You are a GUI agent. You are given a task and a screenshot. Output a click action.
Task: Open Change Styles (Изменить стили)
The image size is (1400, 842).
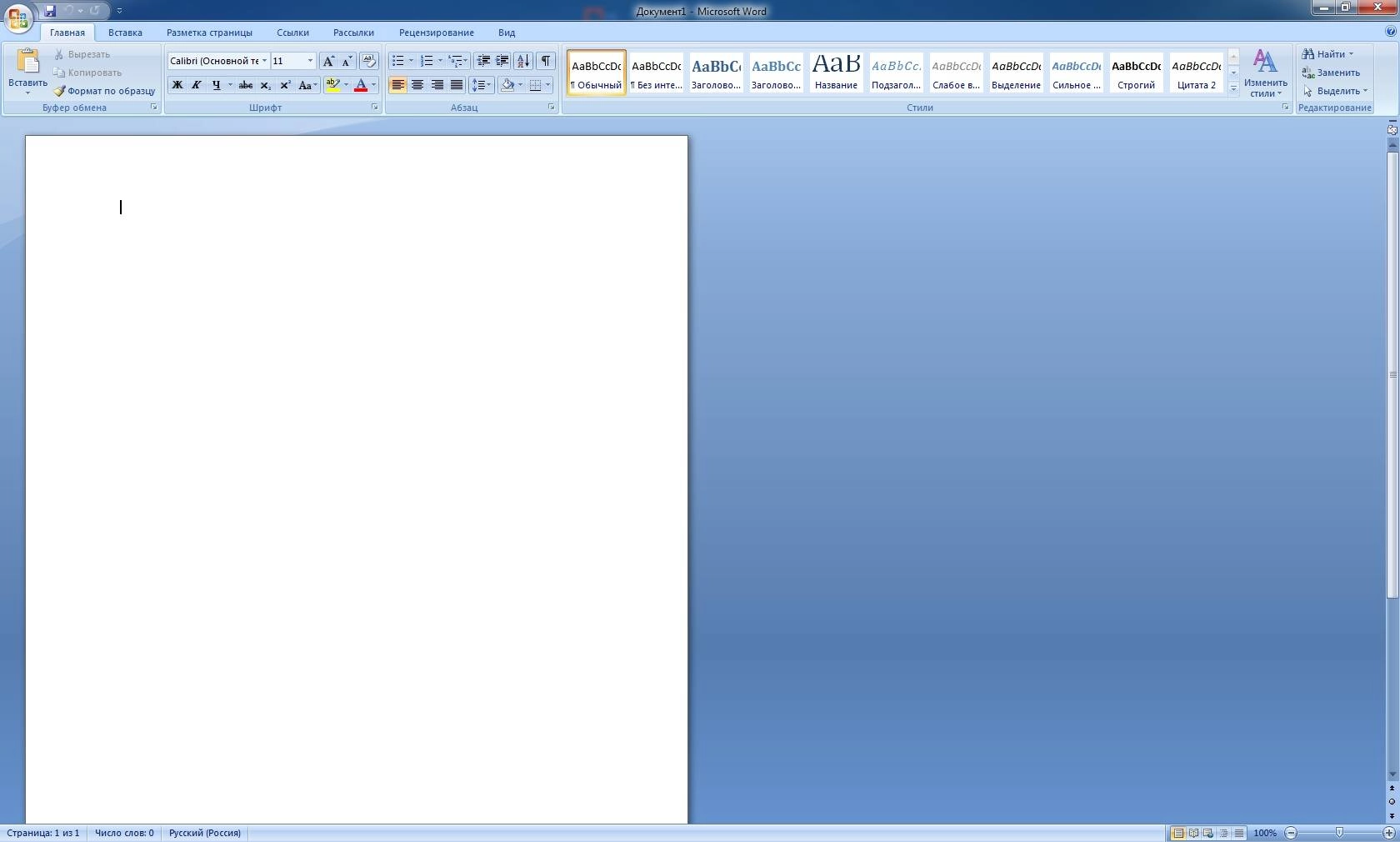pyautogui.click(x=1265, y=73)
